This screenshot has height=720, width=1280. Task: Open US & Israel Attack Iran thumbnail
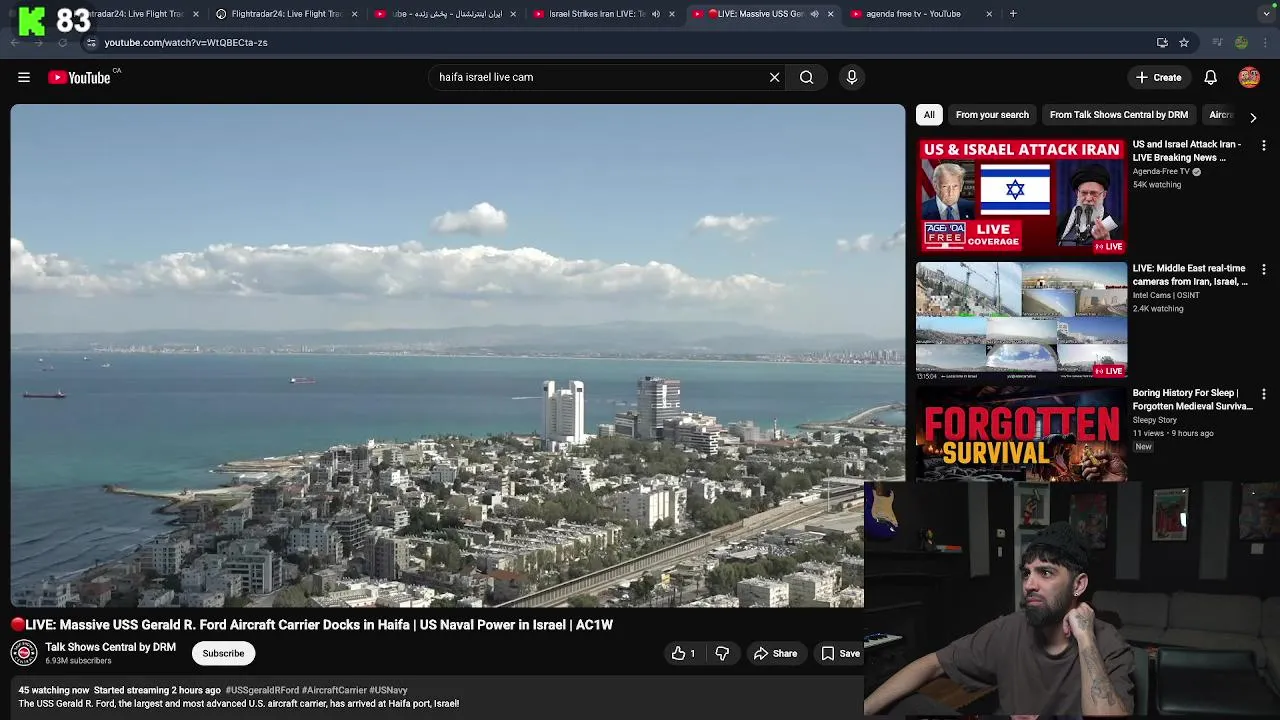pos(1021,196)
